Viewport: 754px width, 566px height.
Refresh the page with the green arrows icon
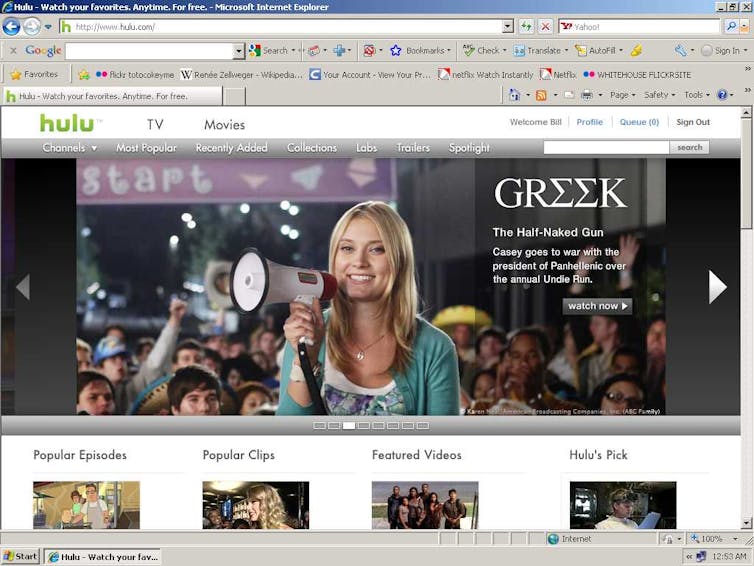[527, 26]
